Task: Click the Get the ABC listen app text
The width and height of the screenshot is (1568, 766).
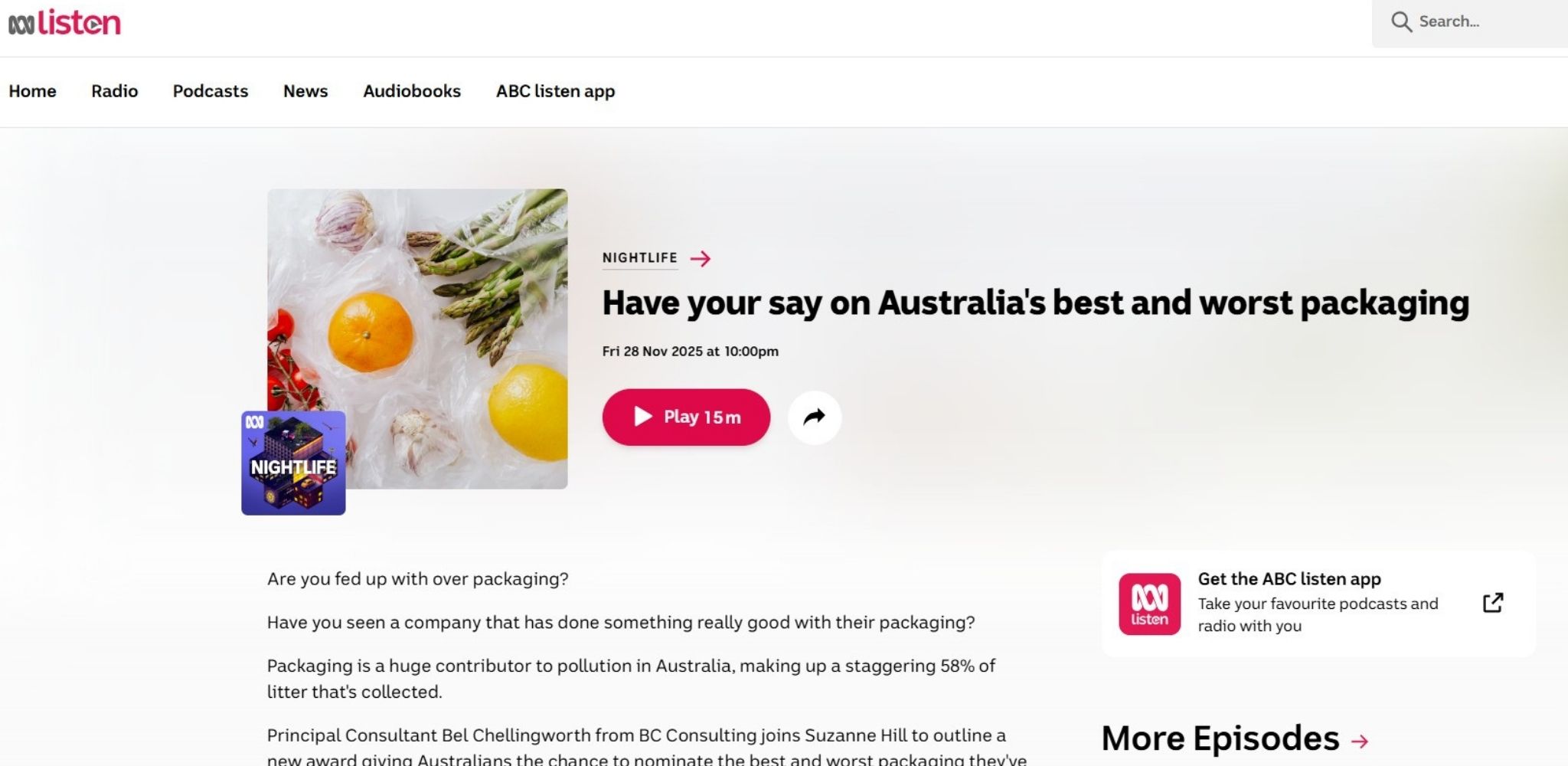Action: pyautogui.click(x=1289, y=579)
